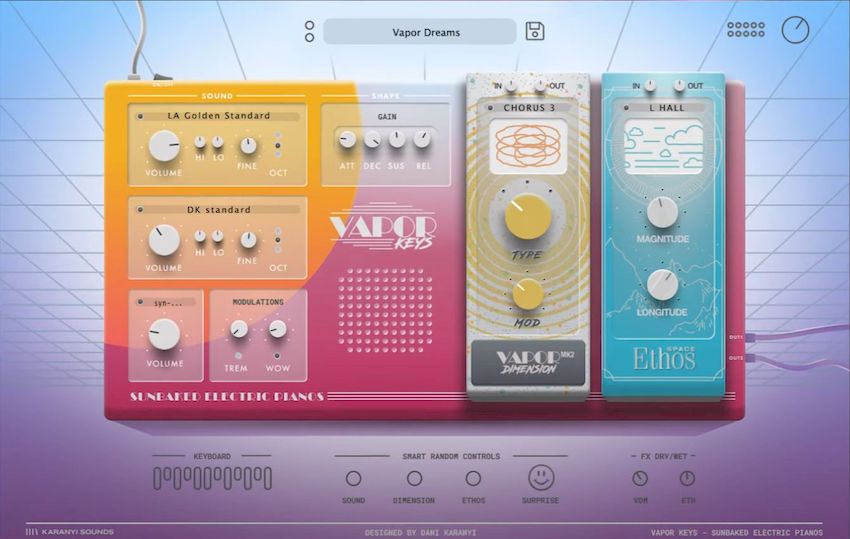Open the dotted grid menu icon
The height and width of the screenshot is (539, 850).
pyautogui.click(x=746, y=30)
